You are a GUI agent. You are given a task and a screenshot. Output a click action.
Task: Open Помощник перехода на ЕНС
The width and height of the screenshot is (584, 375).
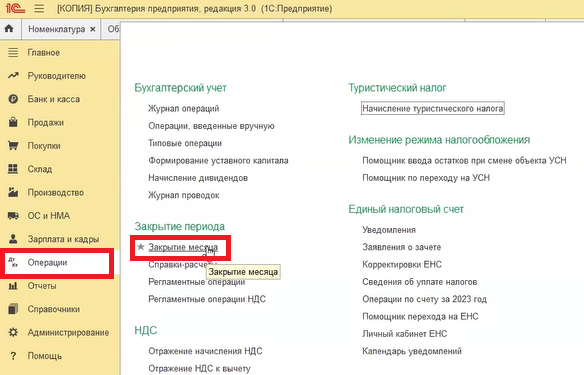click(420, 317)
